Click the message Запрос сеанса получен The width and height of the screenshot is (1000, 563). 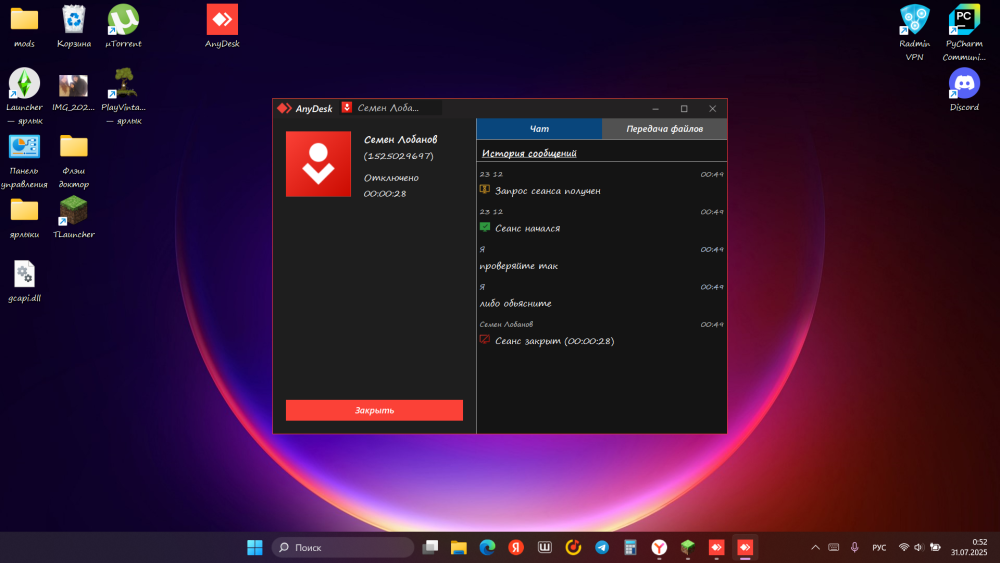pos(547,191)
